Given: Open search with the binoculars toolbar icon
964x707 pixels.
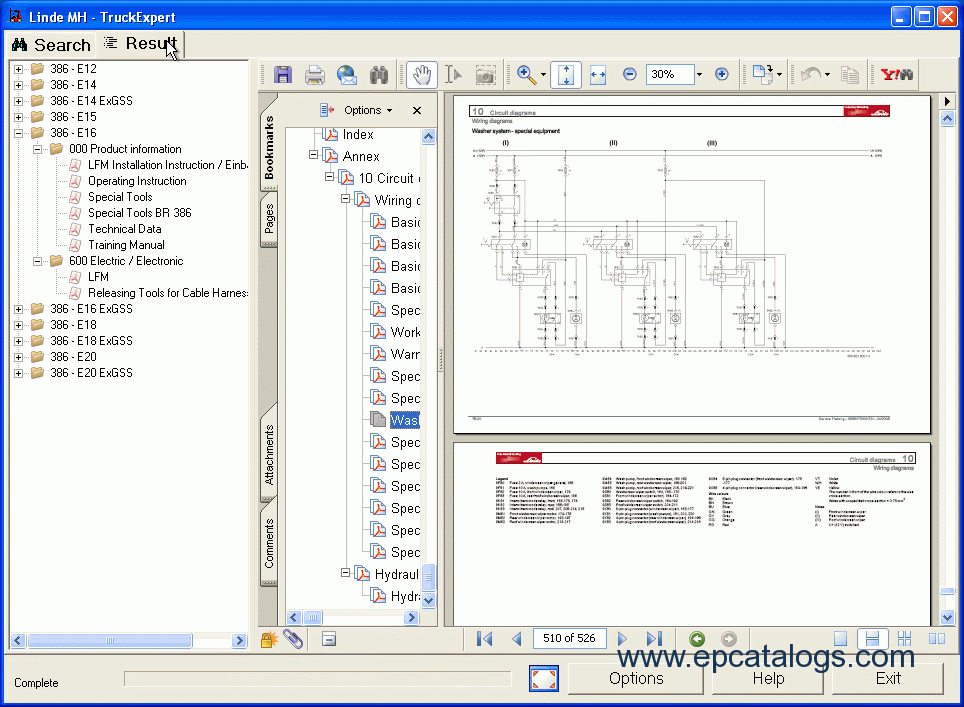Looking at the screenshot, I should tap(379, 75).
